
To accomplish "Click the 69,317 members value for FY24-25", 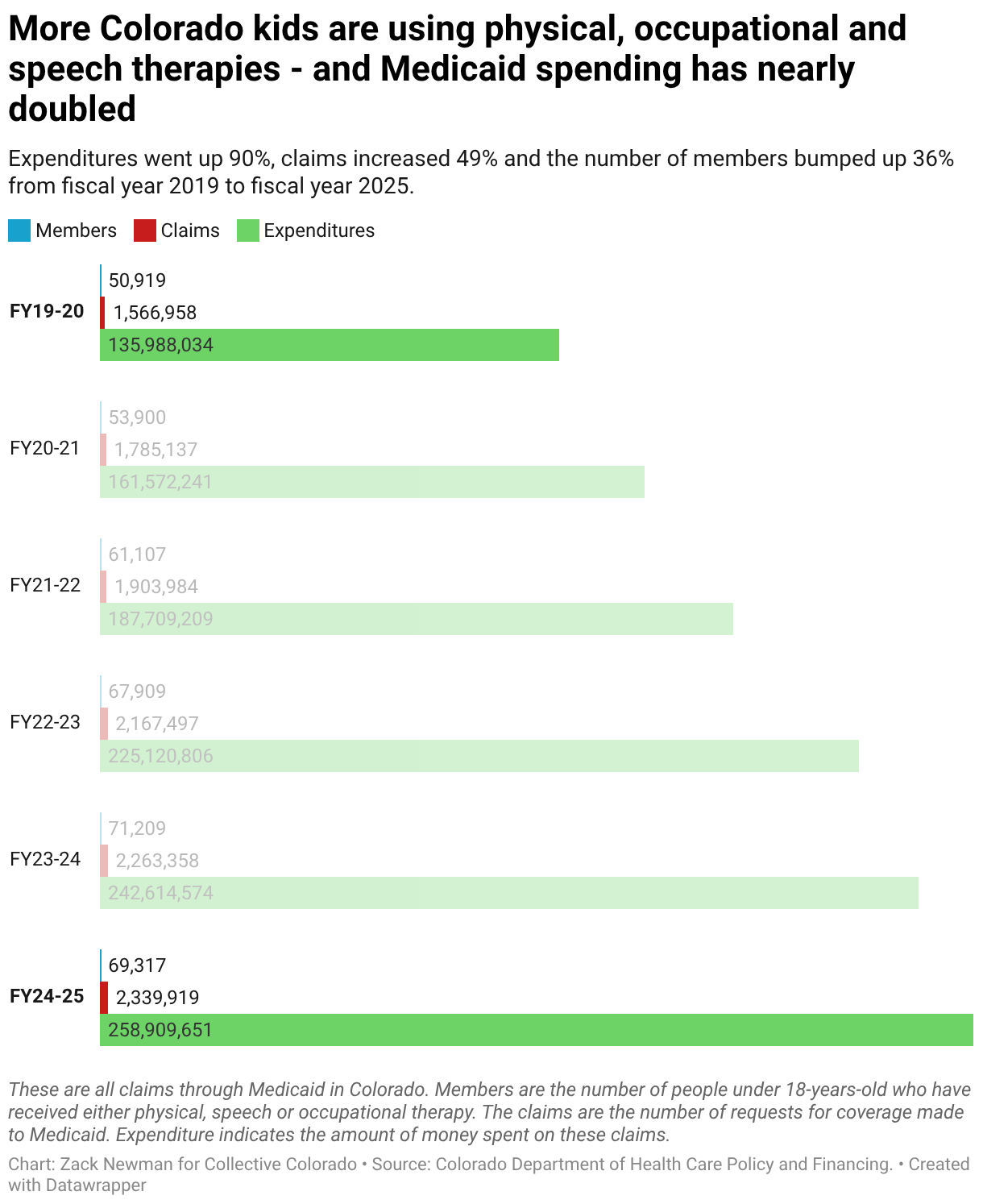I will [x=137, y=965].
